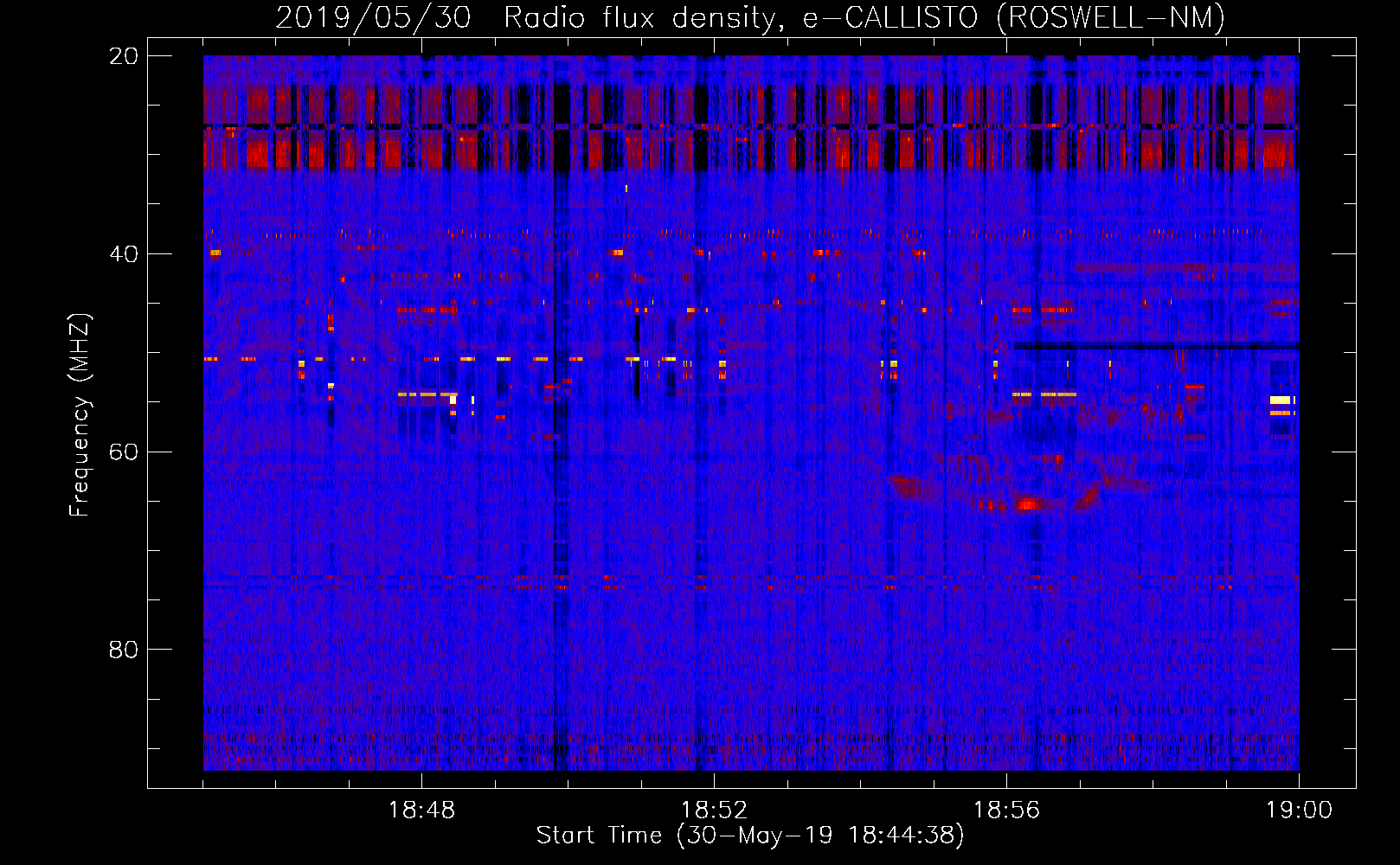Click the date 2019/05/30 in the title

[373, 18]
